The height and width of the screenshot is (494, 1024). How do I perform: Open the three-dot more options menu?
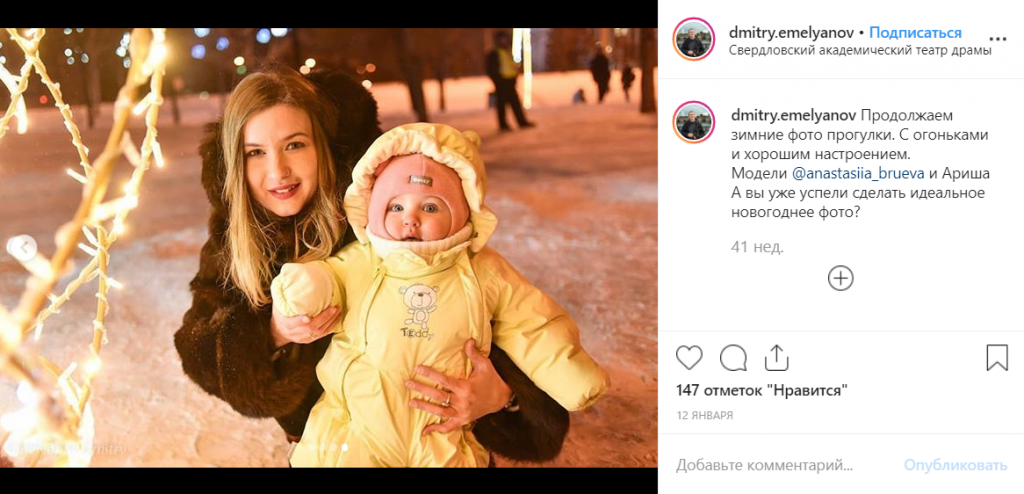998,39
